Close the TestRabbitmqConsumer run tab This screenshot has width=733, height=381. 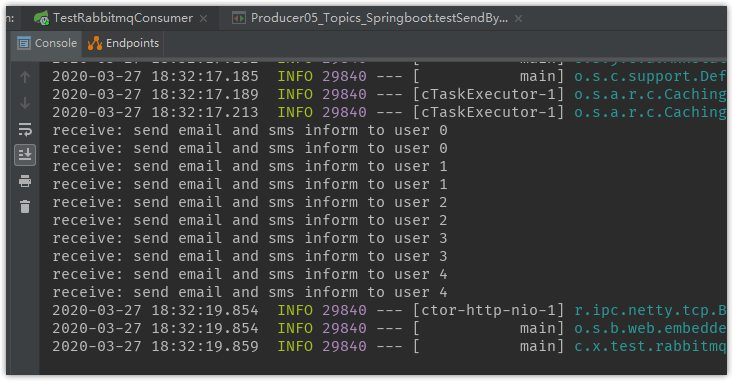coord(203,19)
